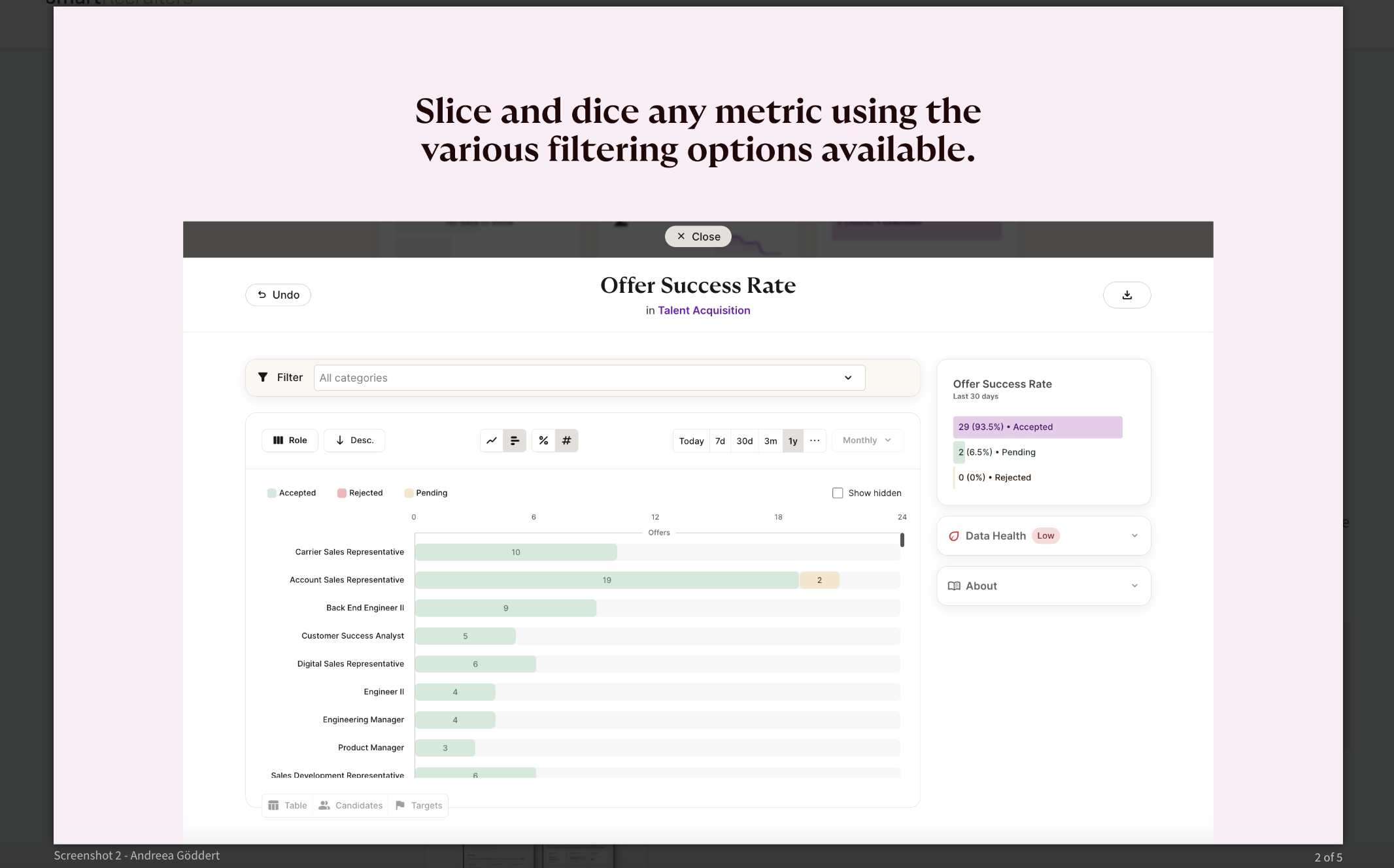
Task: Switch to percentage display icon
Action: 543,441
